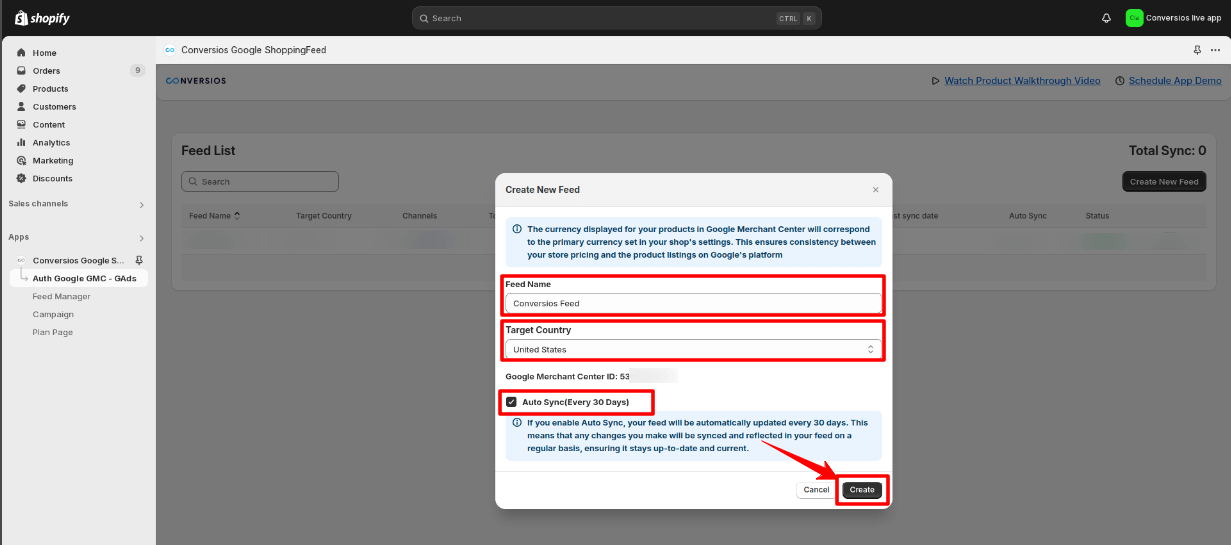Expand the Apps section
Viewport: 1231px width, 545px height.
(141, 238)
